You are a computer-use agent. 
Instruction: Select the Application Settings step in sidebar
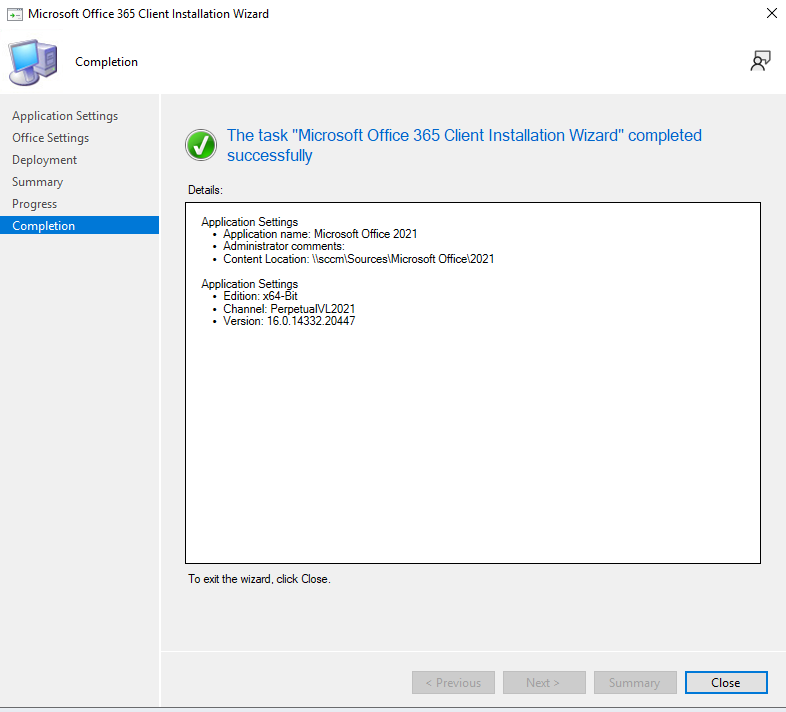pos(65,116)
